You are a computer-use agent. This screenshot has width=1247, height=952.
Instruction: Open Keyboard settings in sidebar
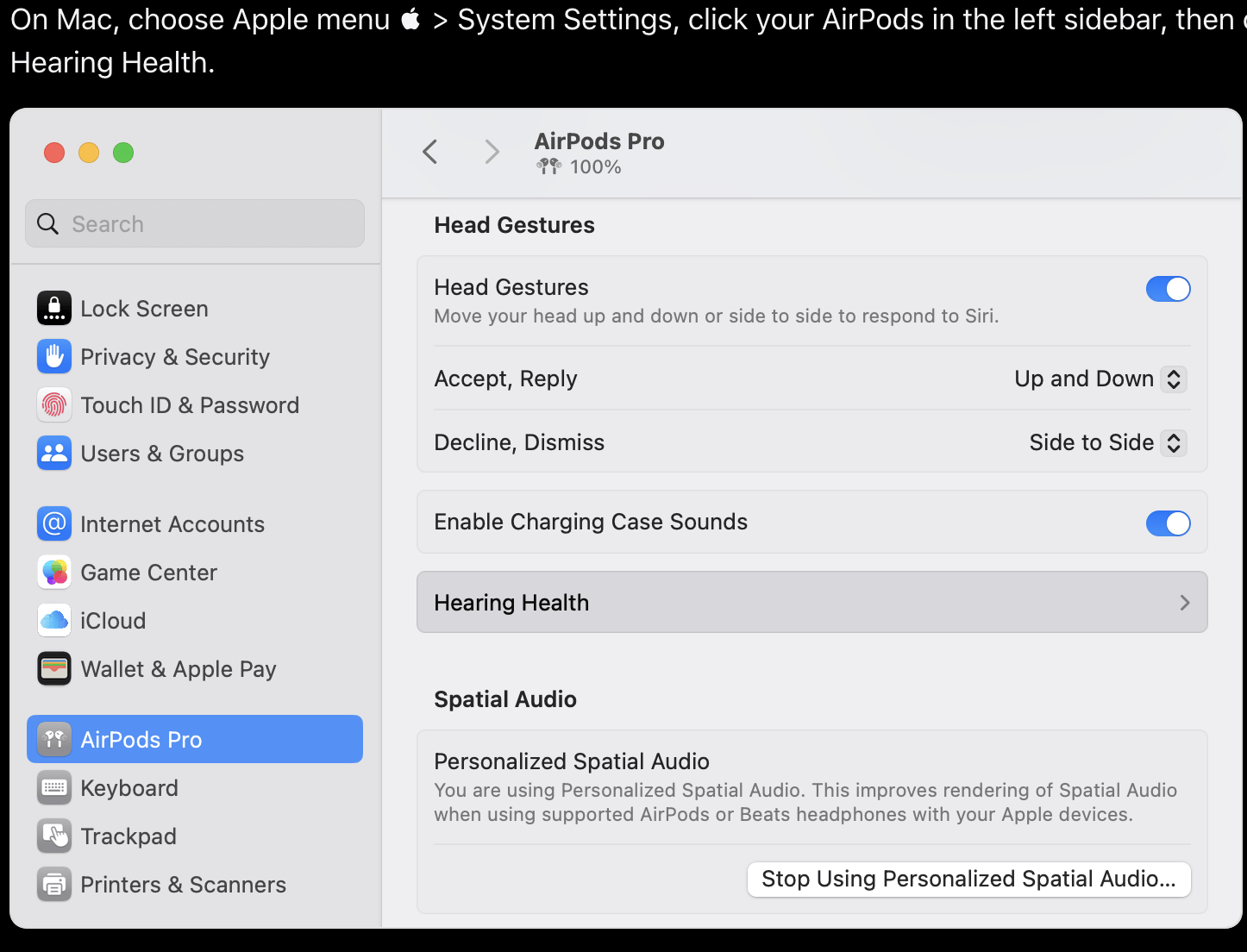[129, 788]
